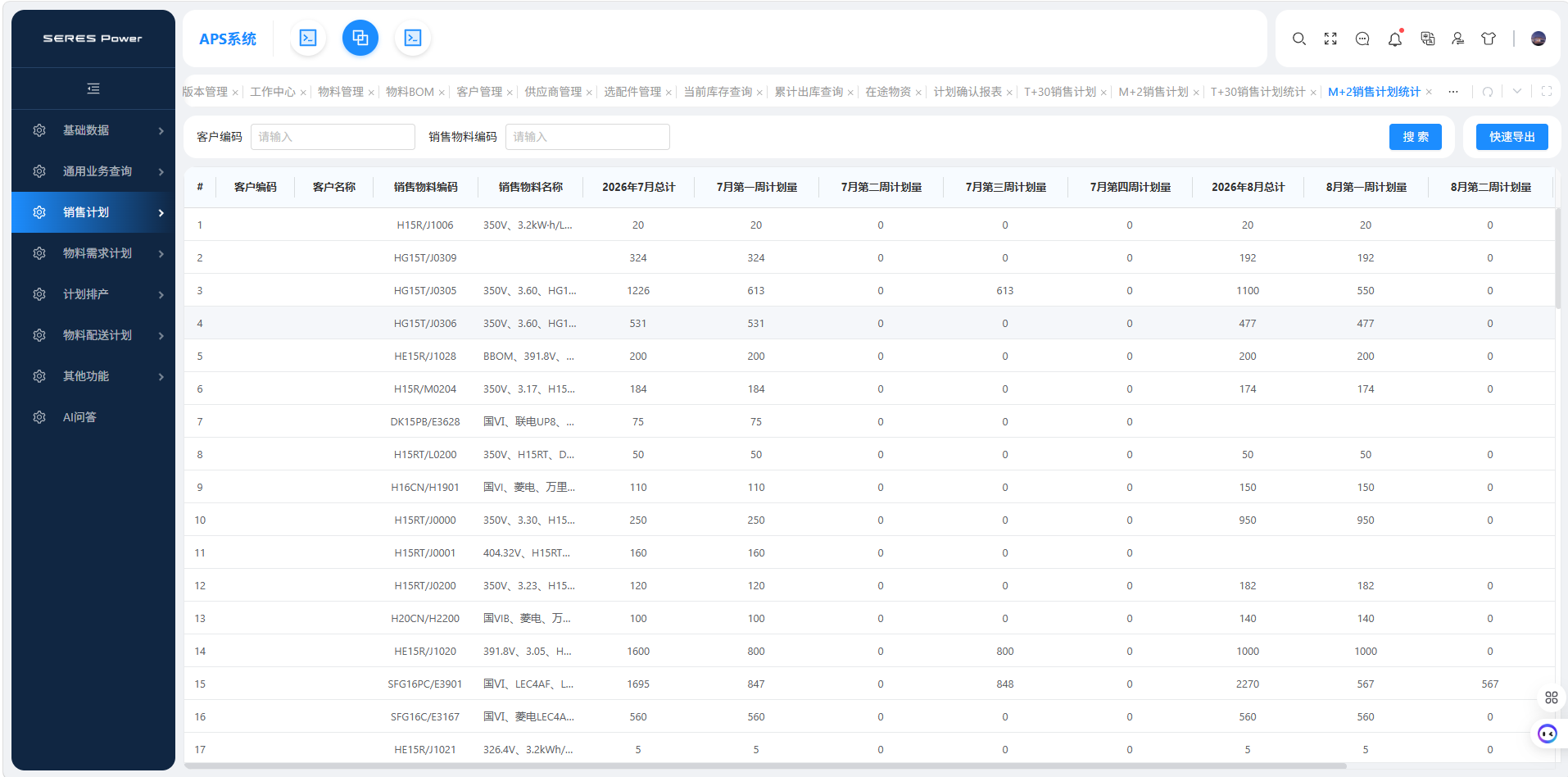Click the horizontal scrollbar under the table
Screen dimensions: 1568x777
click(765, 766)
